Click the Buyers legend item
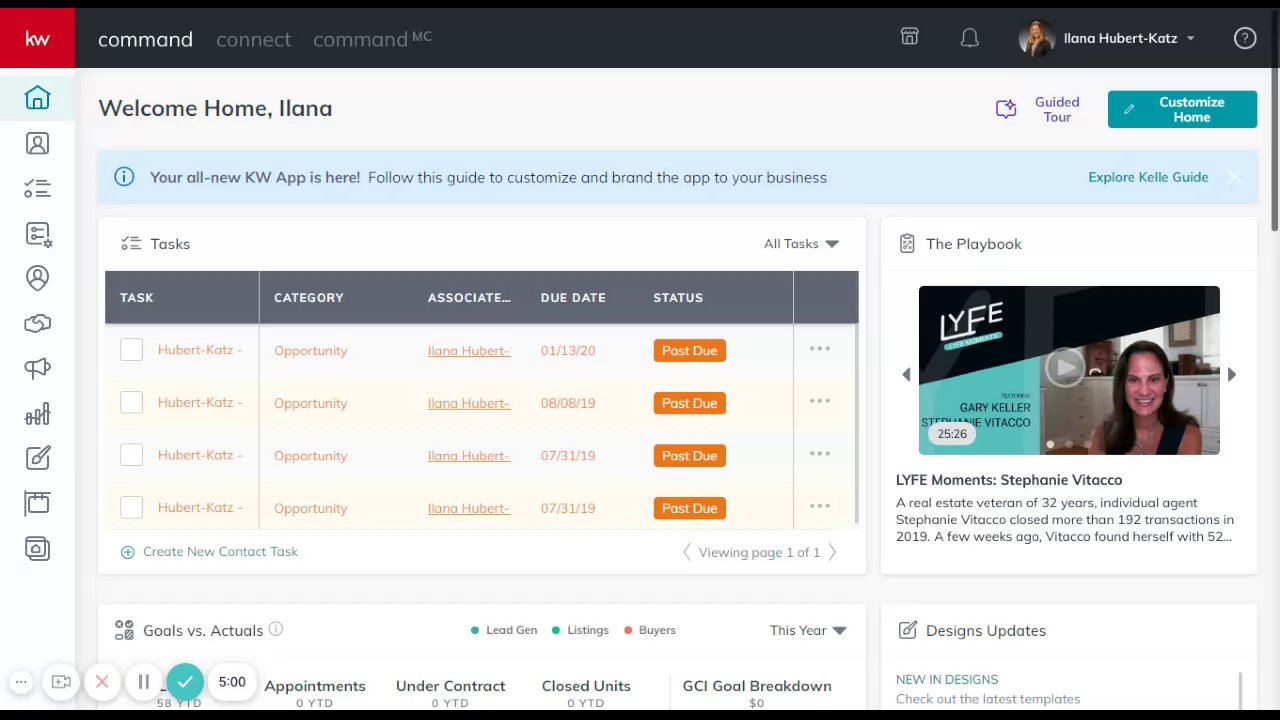The image size is (1280, 720). click(649, 630)
